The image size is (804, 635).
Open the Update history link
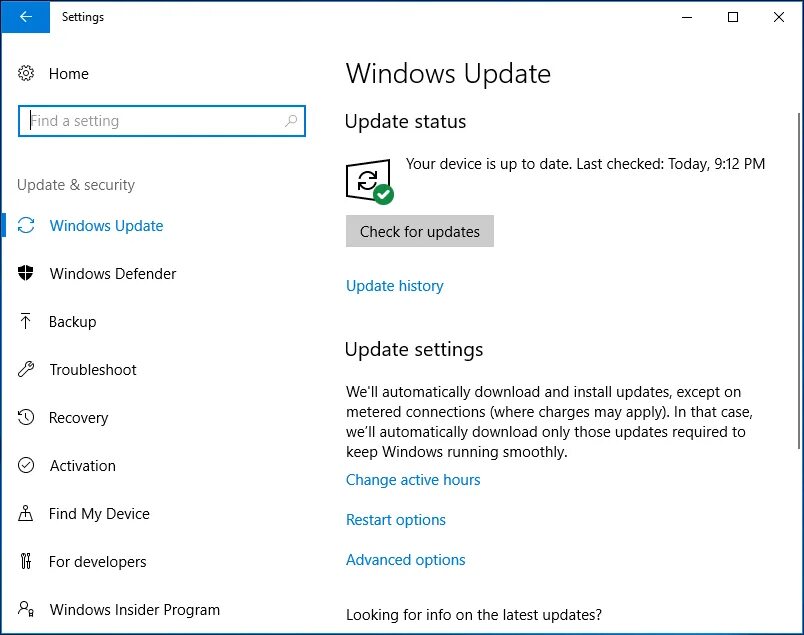point(394,286)
